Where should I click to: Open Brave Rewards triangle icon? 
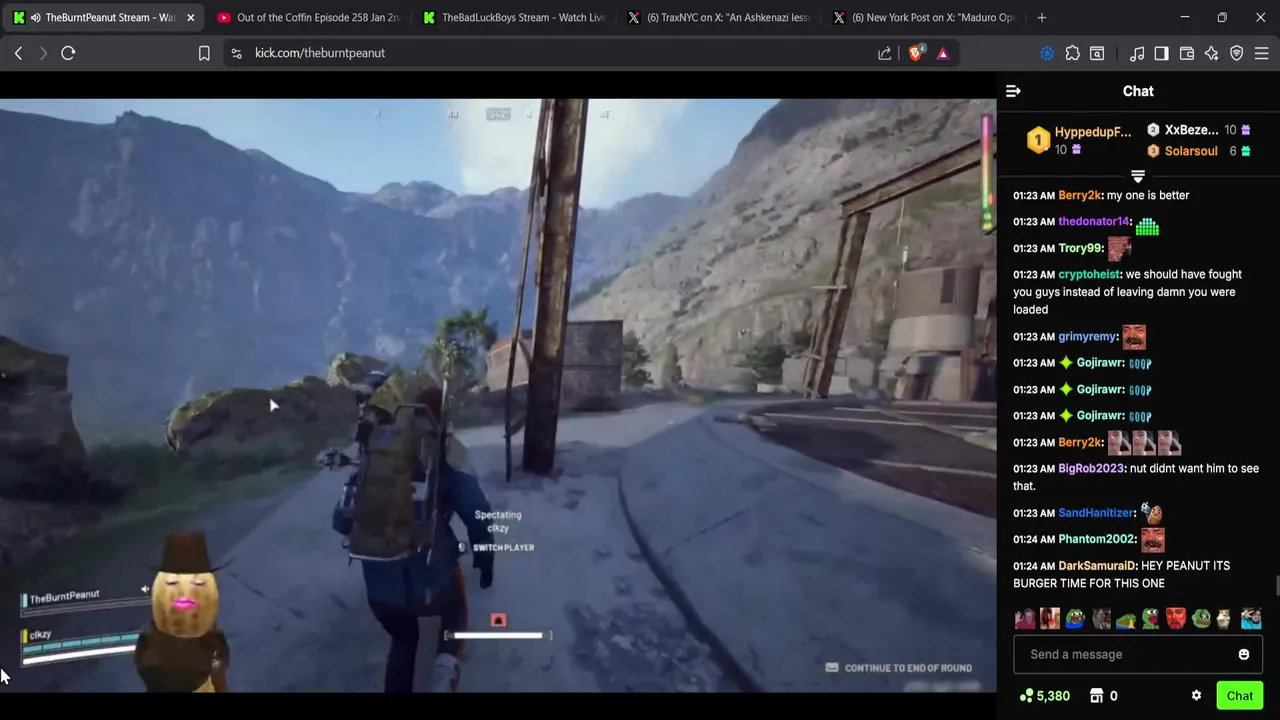tap(943, 53)
